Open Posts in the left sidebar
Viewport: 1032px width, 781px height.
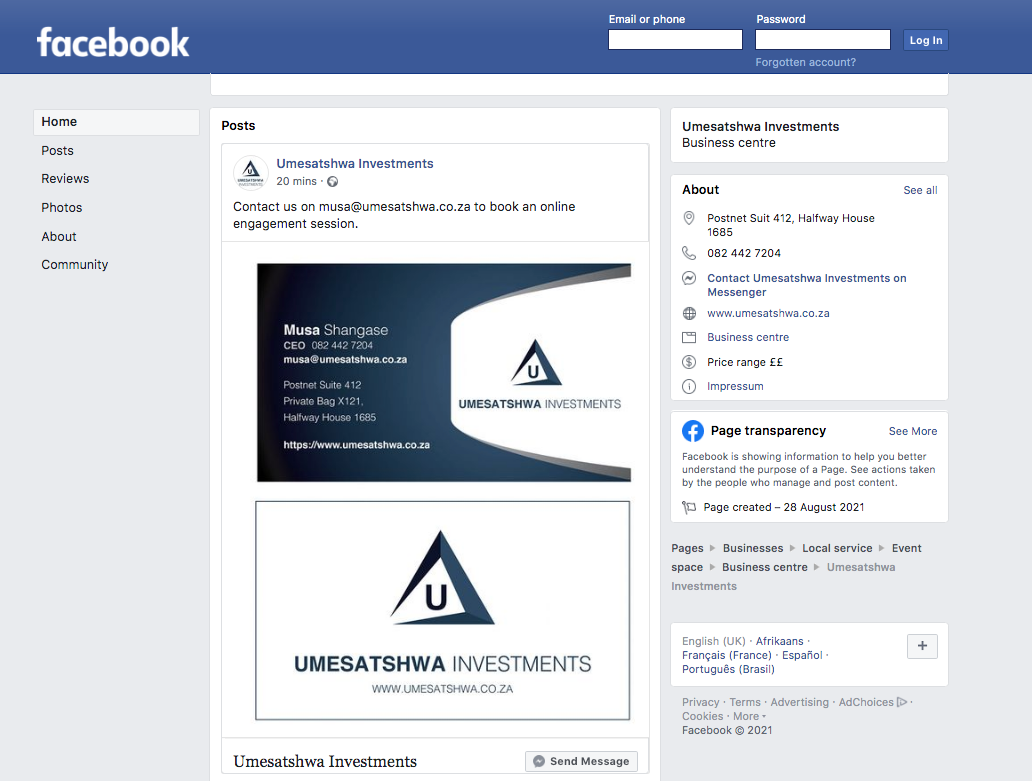(57, 151)
